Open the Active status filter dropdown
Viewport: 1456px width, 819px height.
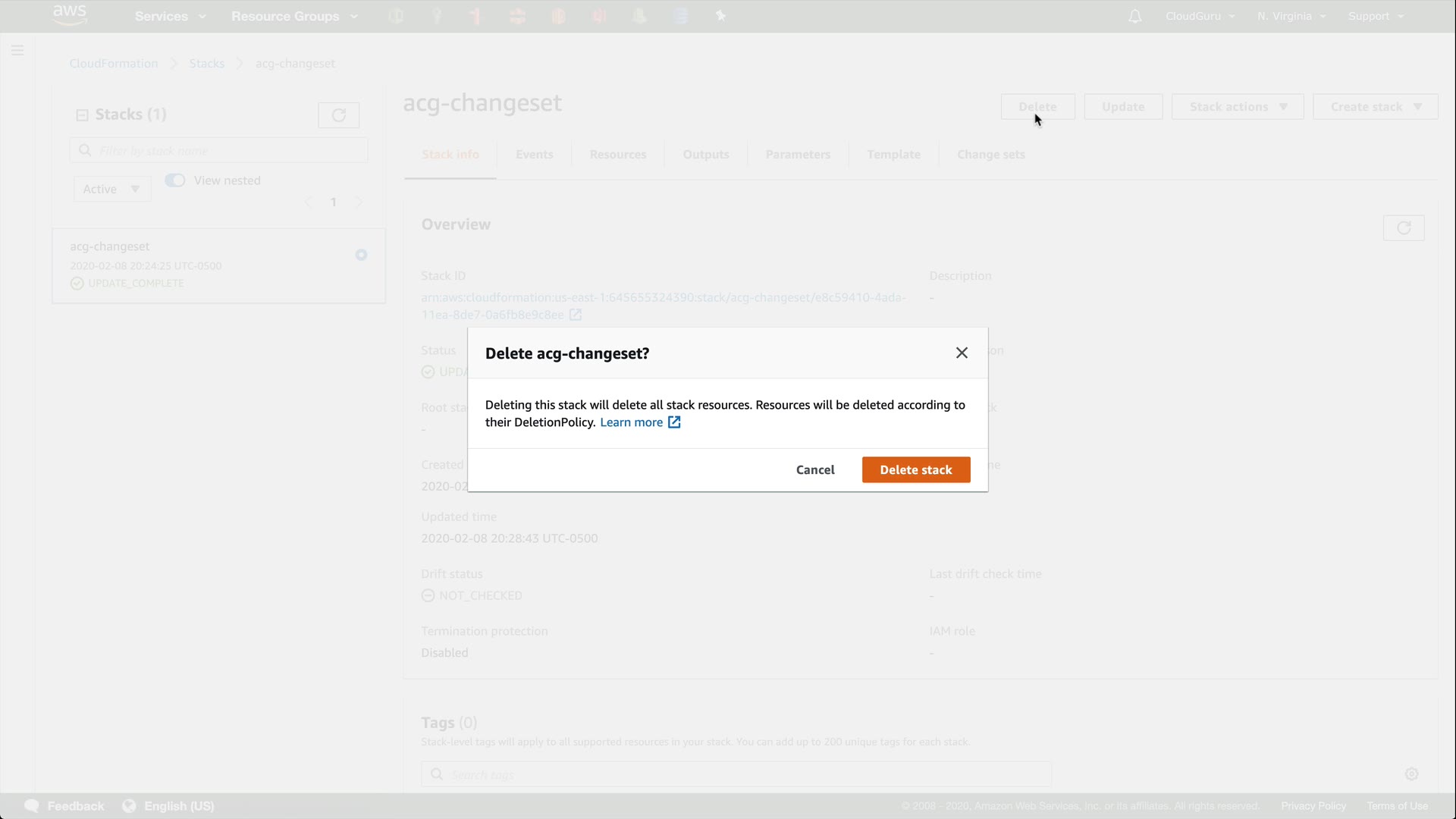[x=111, y=190]
